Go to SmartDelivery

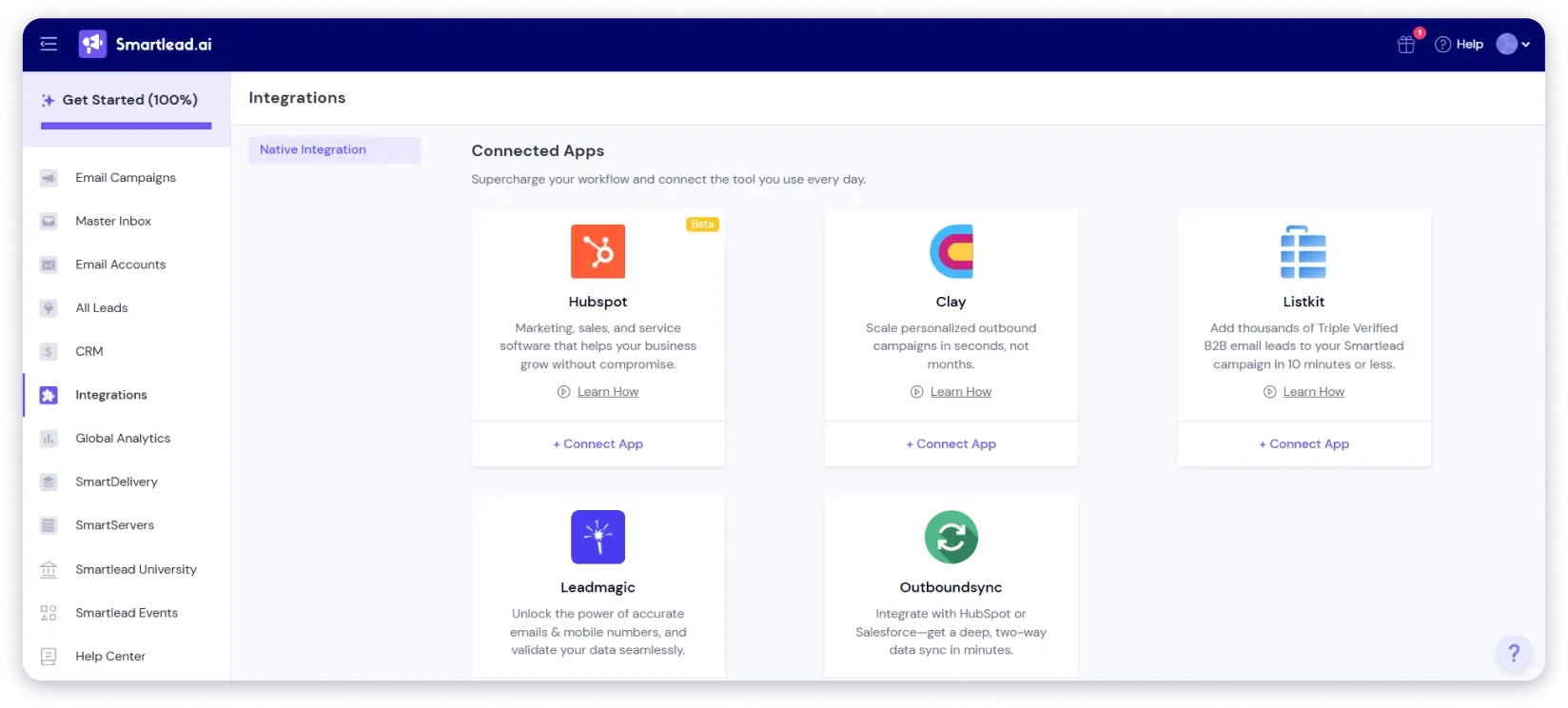[116, 482]
